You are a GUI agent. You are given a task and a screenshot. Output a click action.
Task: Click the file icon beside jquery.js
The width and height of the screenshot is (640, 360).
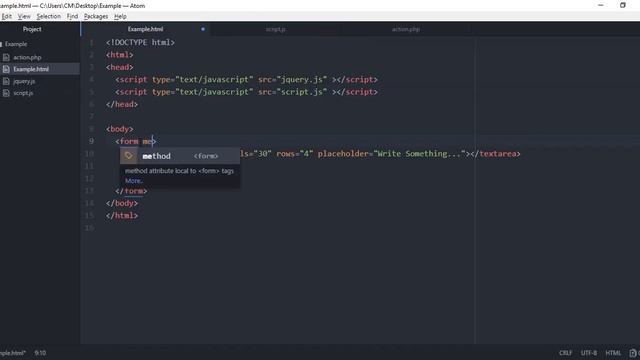click(x=6, y=81)
